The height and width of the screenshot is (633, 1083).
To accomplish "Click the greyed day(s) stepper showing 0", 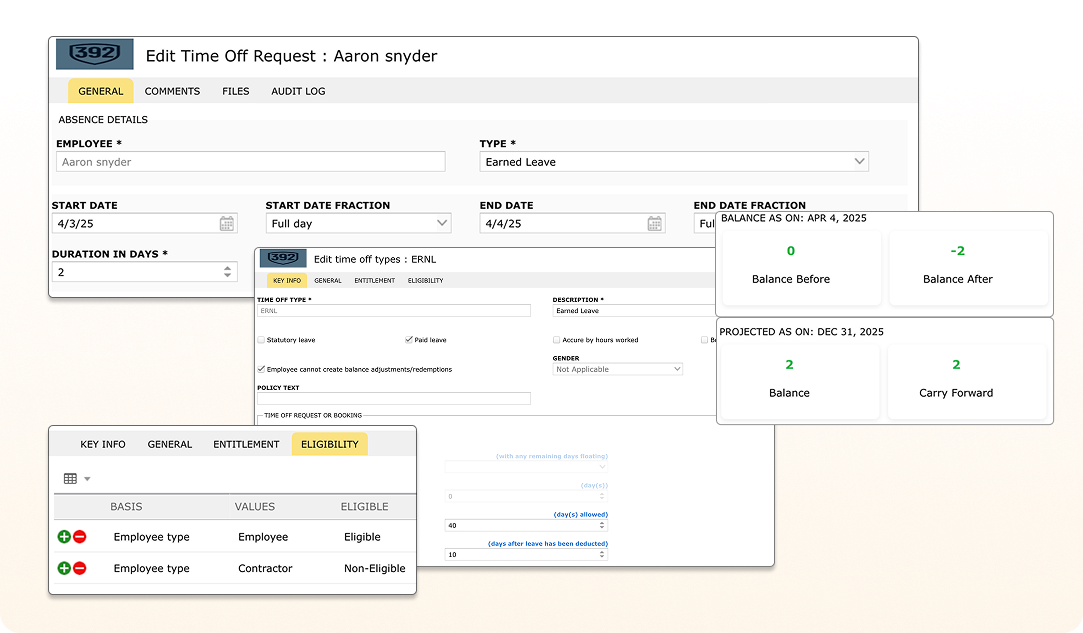I will click(x=602, y=496).
